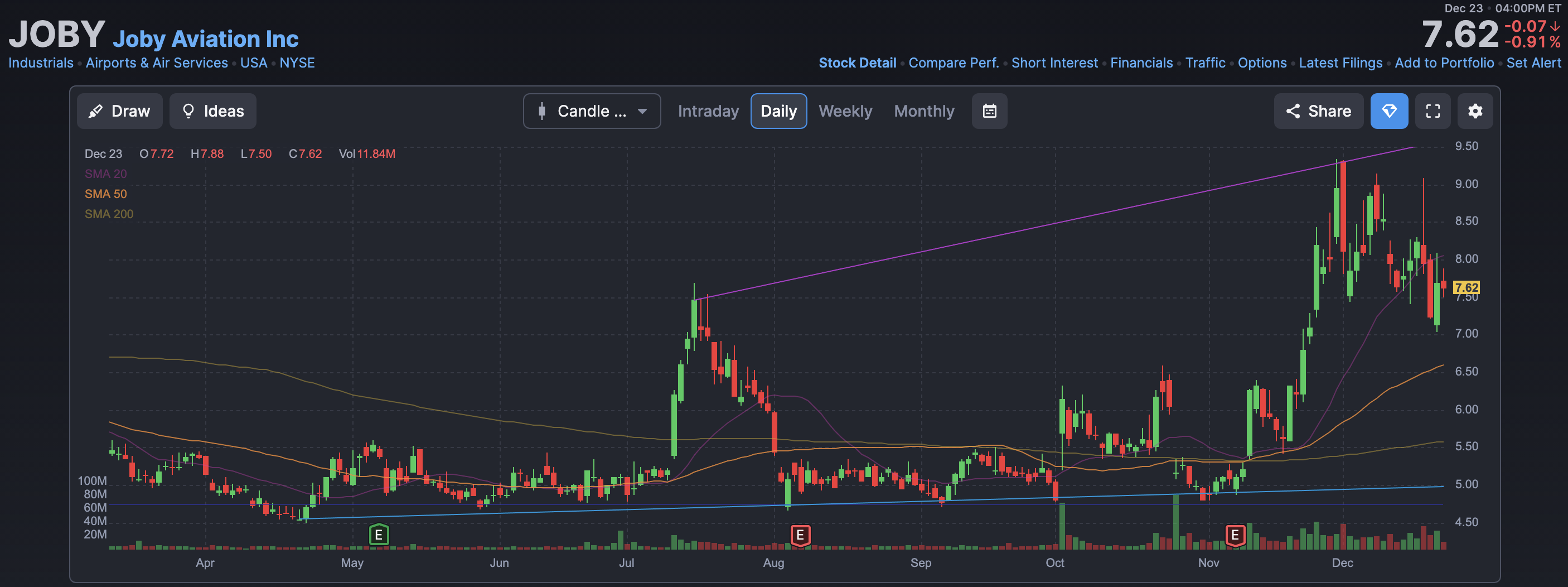Click the Share button
This screenshot has width=1568, height=587.
pyautogui.click(x=1318, y=111)
